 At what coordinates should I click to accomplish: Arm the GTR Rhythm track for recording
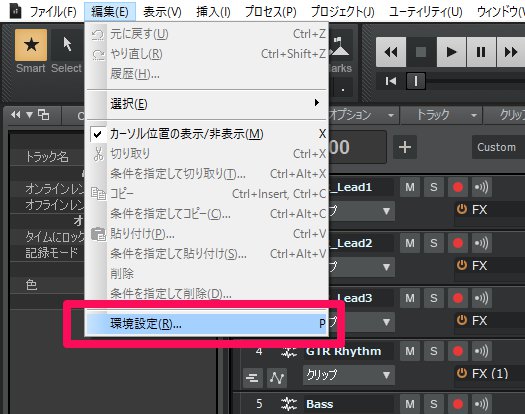point(458,351)
